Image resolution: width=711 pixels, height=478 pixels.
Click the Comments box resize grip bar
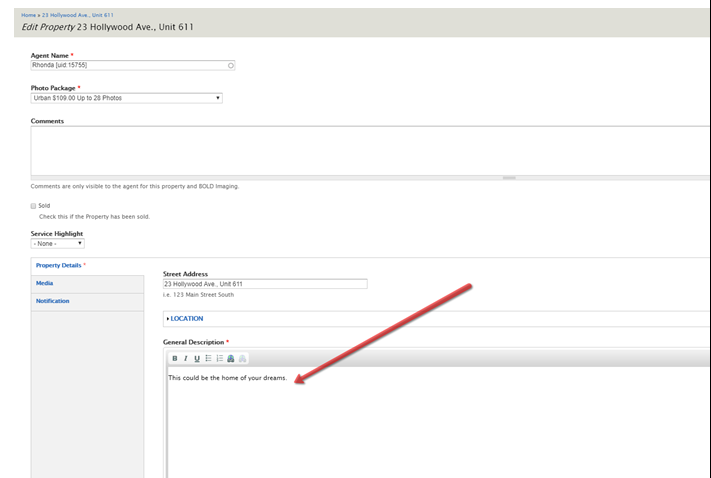click(x=509, y=178)
